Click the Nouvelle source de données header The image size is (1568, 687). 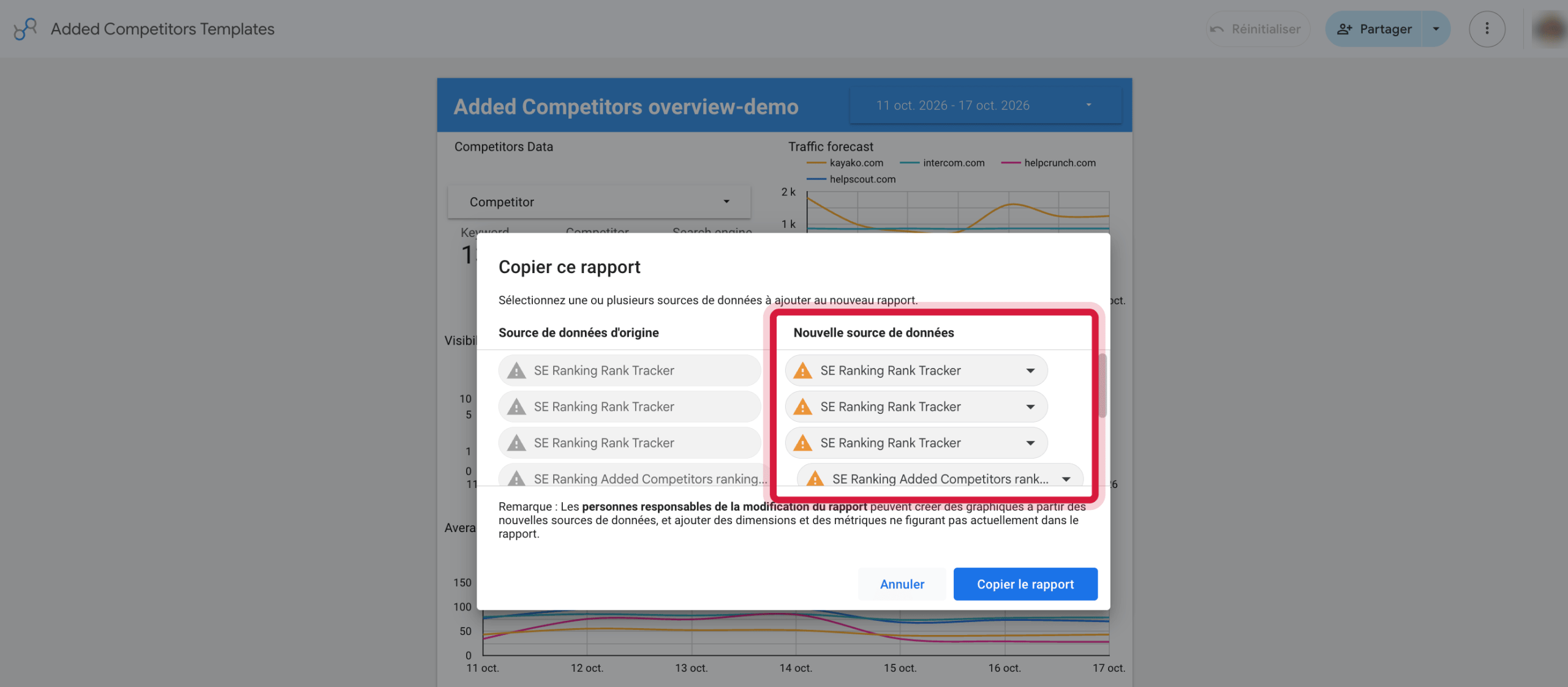click(x=873, y=332)
